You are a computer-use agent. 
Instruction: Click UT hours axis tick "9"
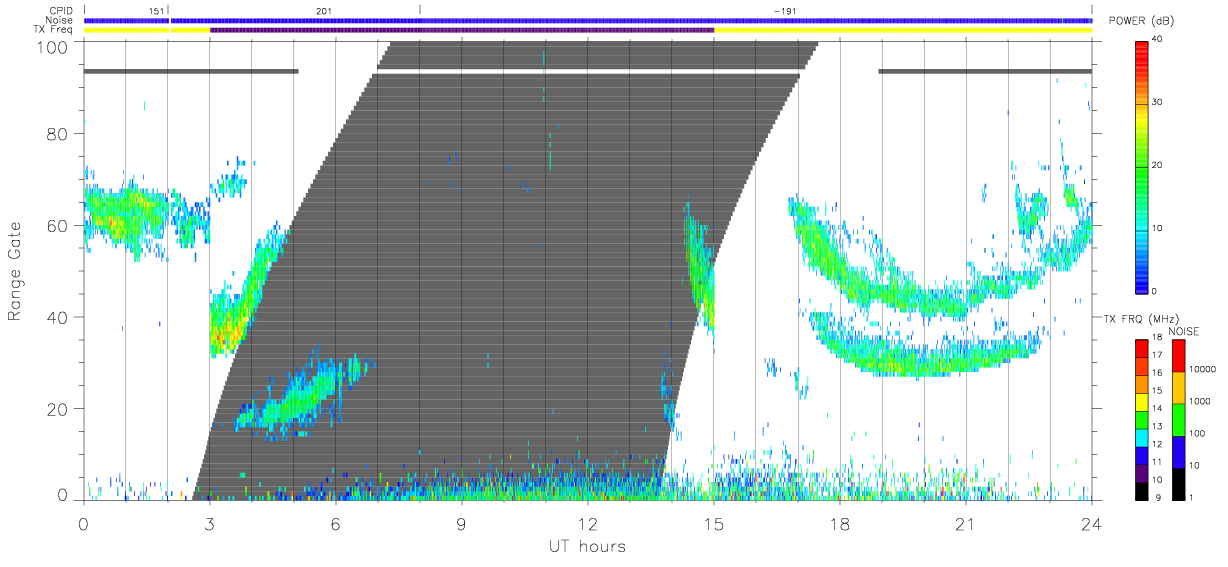(x=462, y=523)
